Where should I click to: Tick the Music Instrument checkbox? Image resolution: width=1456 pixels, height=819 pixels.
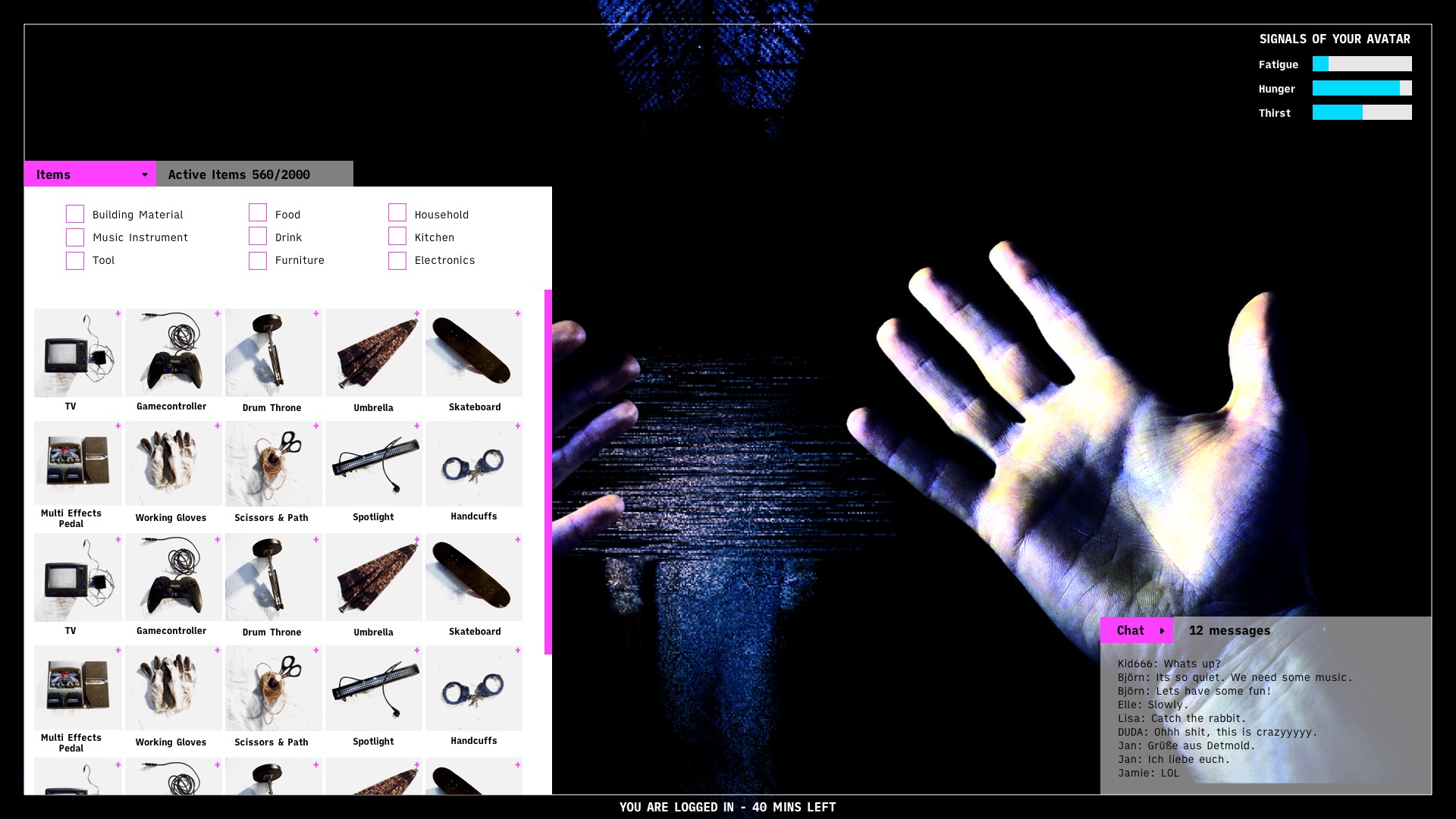[x=75, y=237]
